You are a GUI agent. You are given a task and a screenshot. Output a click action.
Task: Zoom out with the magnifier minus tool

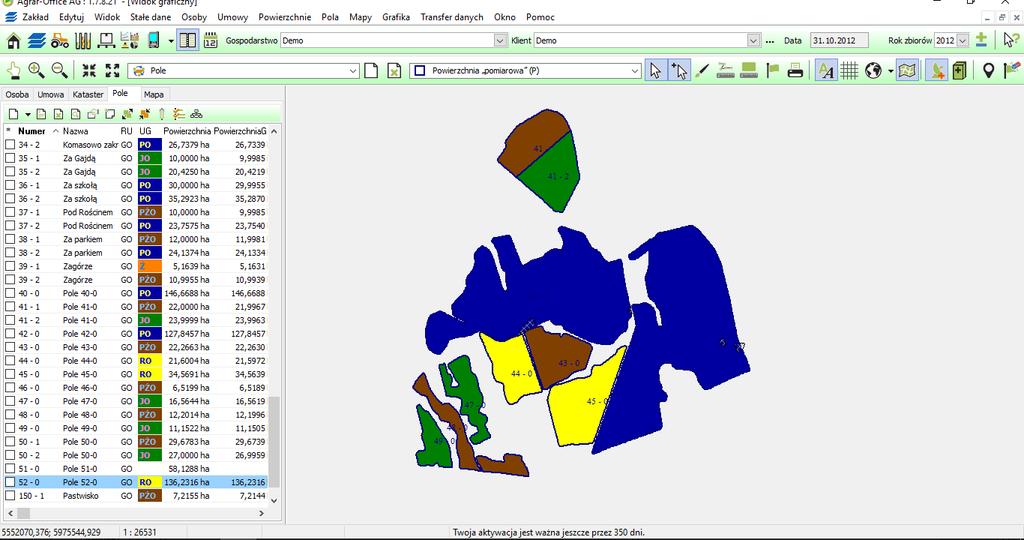[59, 70]
